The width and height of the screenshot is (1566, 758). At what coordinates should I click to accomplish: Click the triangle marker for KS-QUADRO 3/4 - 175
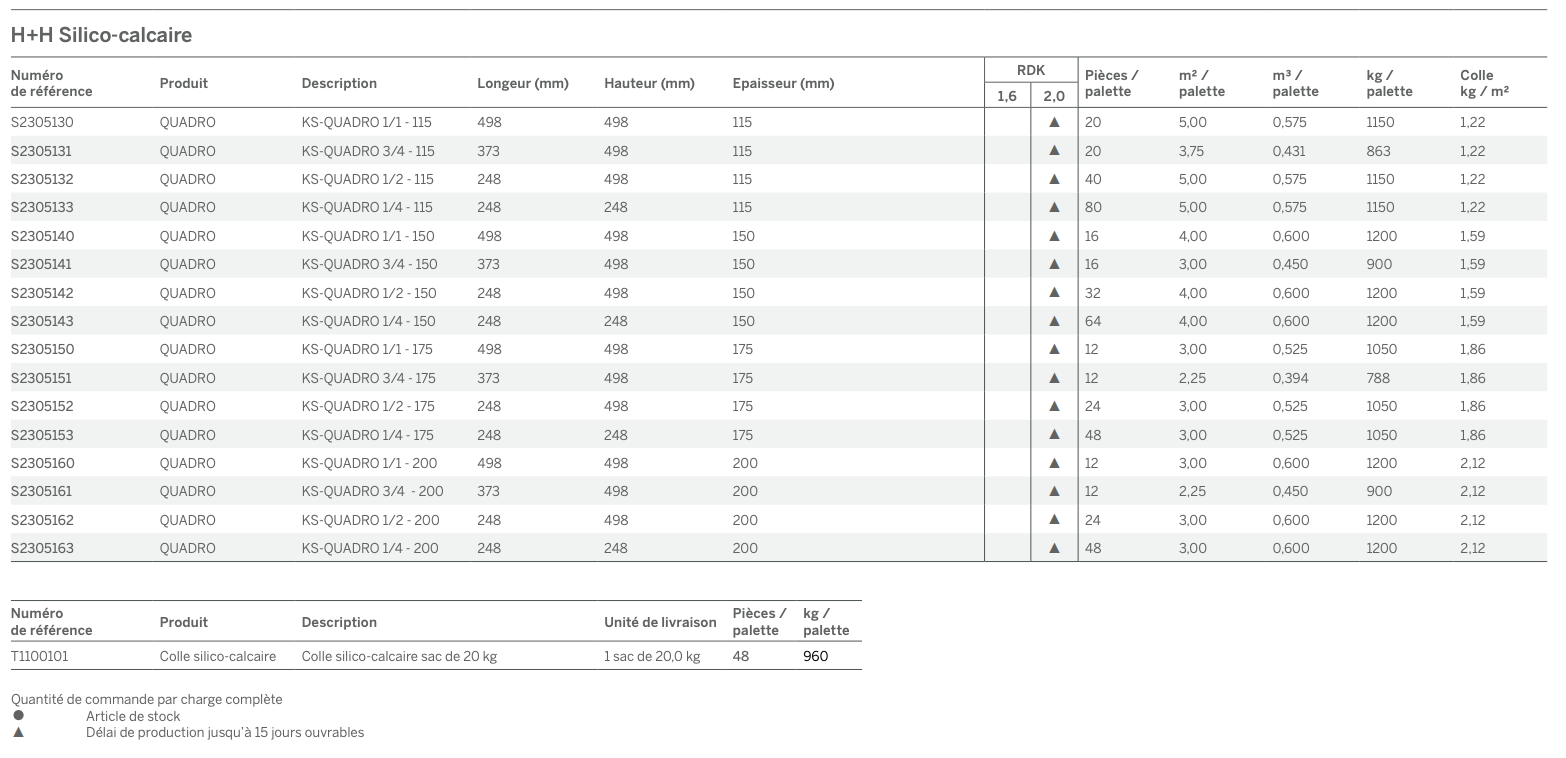pos(1053,378)
